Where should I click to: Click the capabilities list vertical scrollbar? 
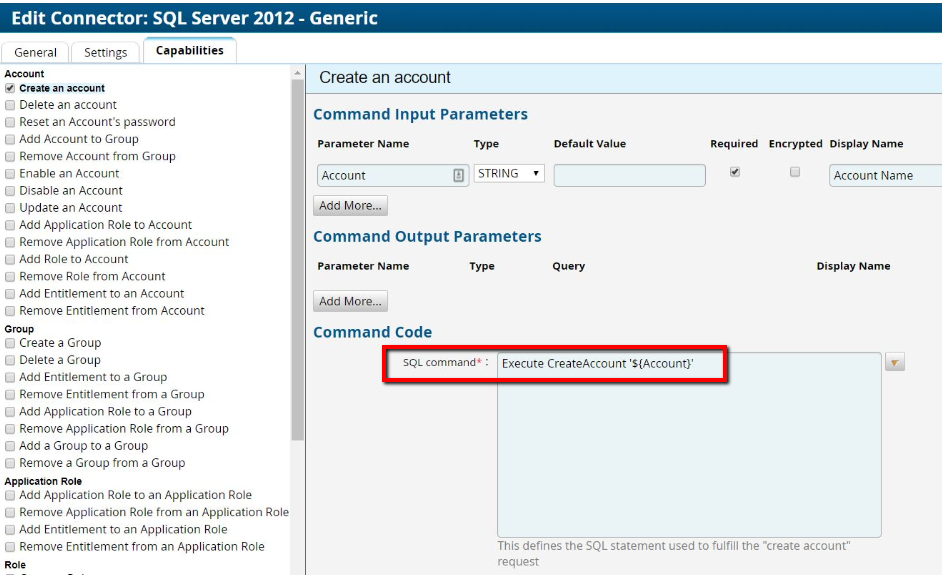(297, 250)
